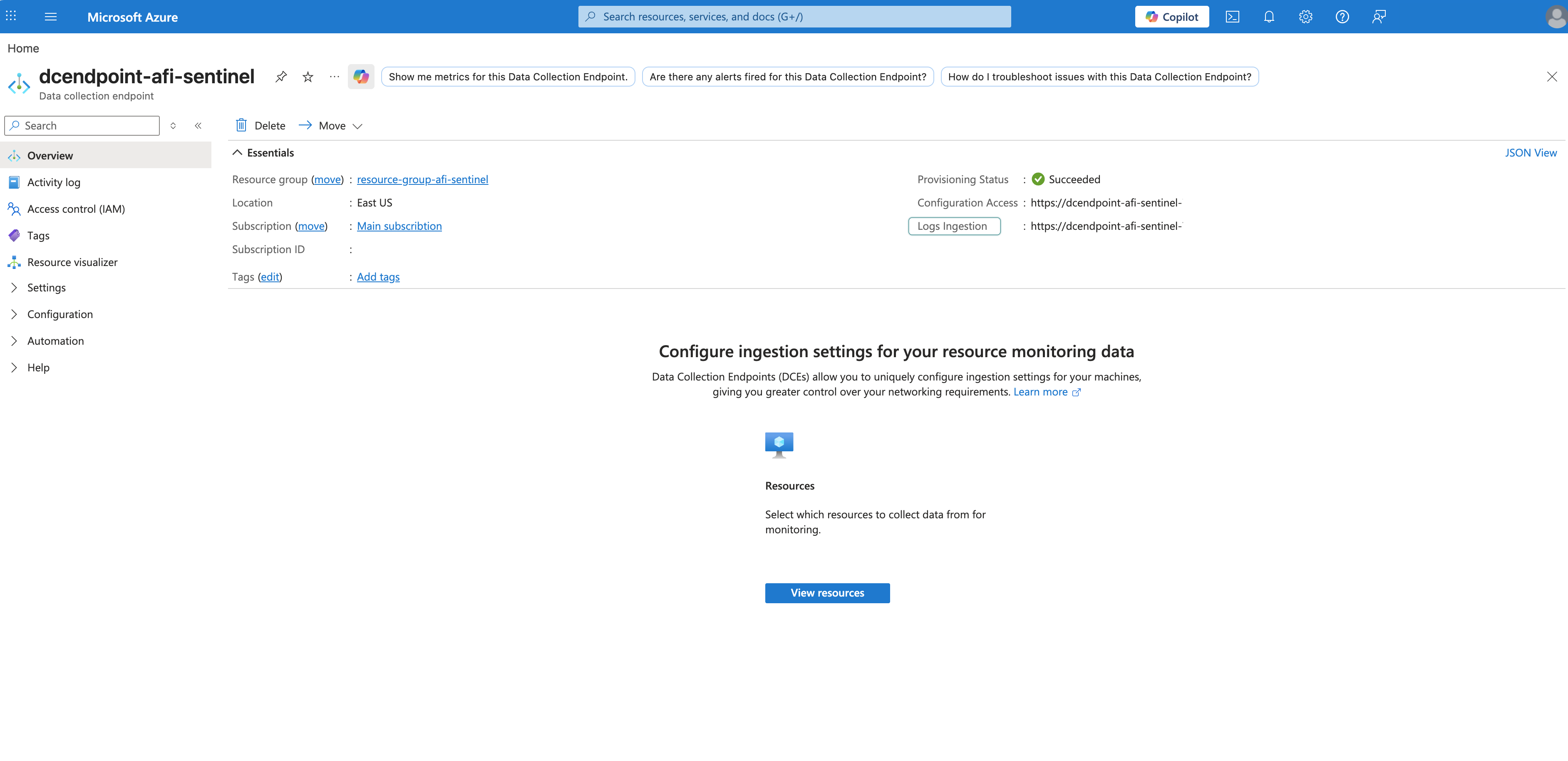Click 'How do I troubleshoot issues' suggestion
This screenshot has width=1568, height=761.
pyautogui.click(x=1099, y=77)
